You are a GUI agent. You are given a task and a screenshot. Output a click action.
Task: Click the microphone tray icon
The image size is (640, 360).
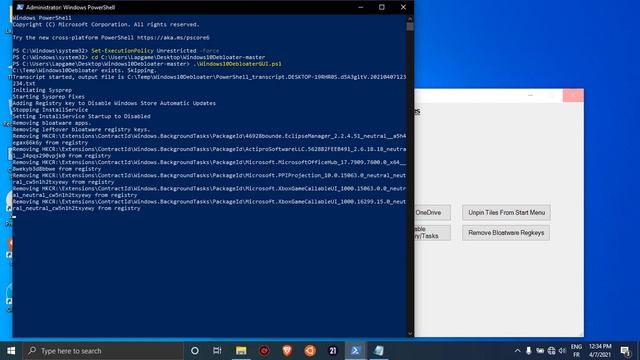529,351
